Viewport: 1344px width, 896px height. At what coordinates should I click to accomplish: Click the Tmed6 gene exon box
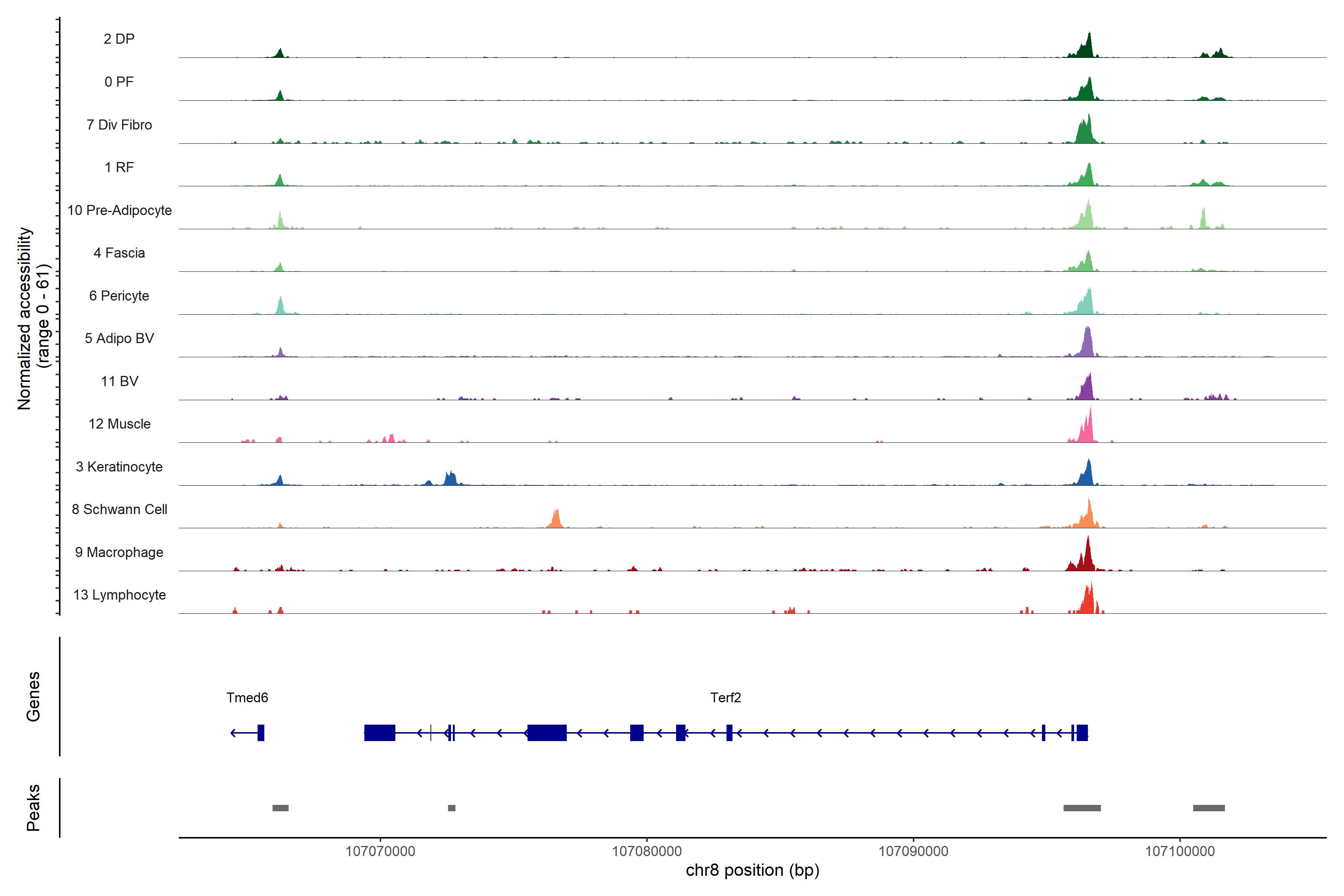261,732
